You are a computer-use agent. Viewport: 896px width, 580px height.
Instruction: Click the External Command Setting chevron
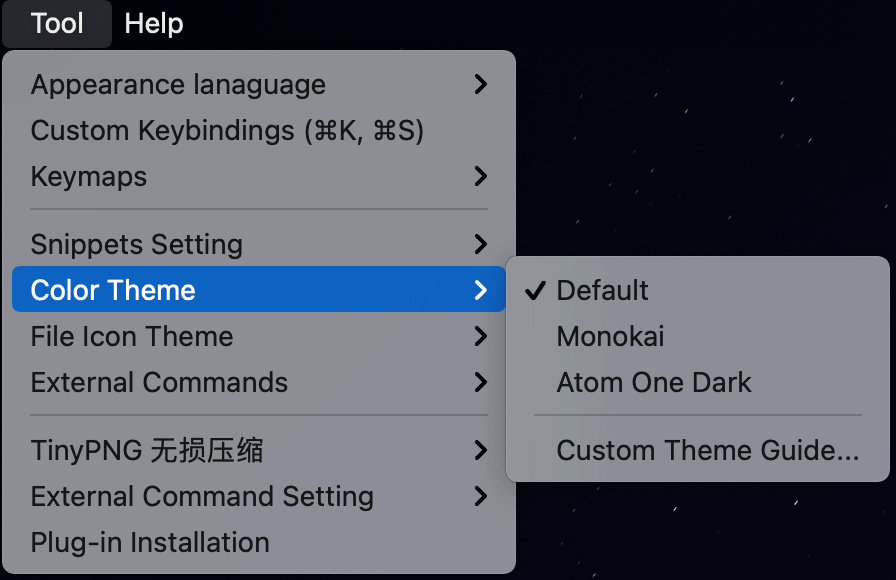(481, 496)
